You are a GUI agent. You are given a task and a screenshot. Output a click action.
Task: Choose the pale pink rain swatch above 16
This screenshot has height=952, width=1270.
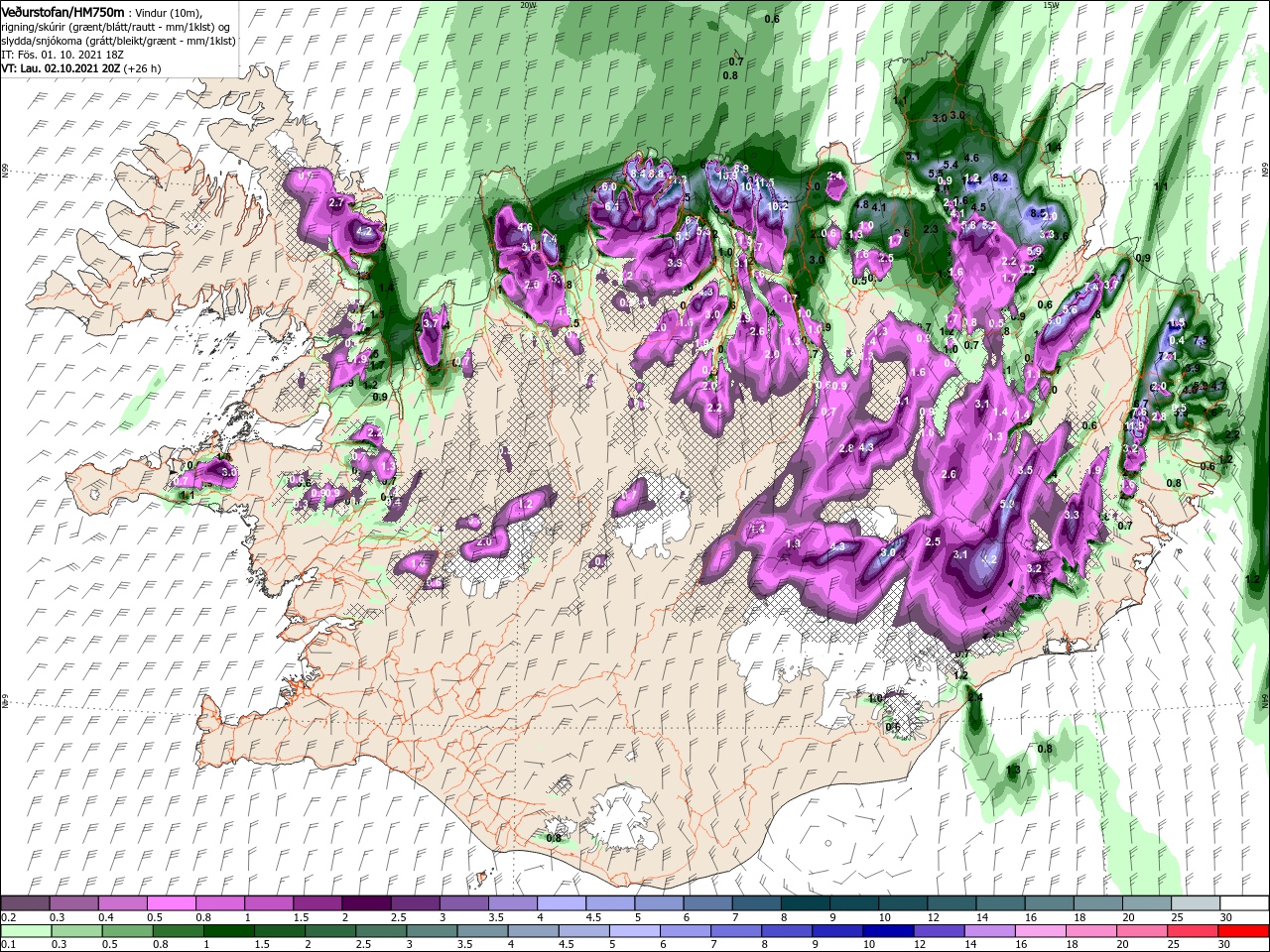pos(1041,930)
